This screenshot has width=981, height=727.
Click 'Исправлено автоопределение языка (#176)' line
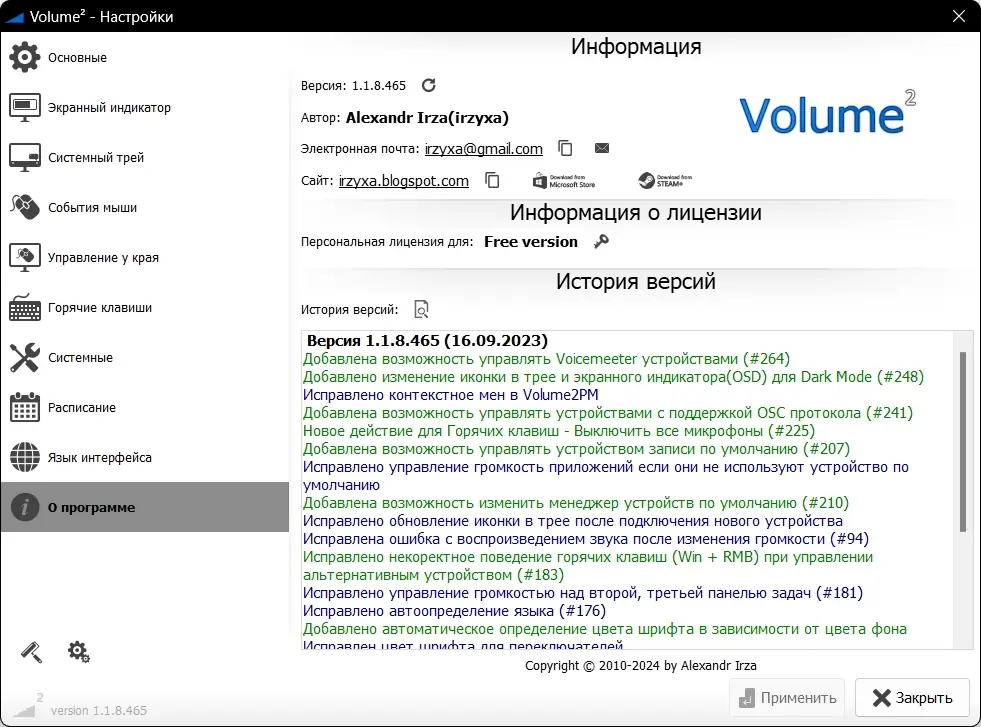tap(454, 611)
